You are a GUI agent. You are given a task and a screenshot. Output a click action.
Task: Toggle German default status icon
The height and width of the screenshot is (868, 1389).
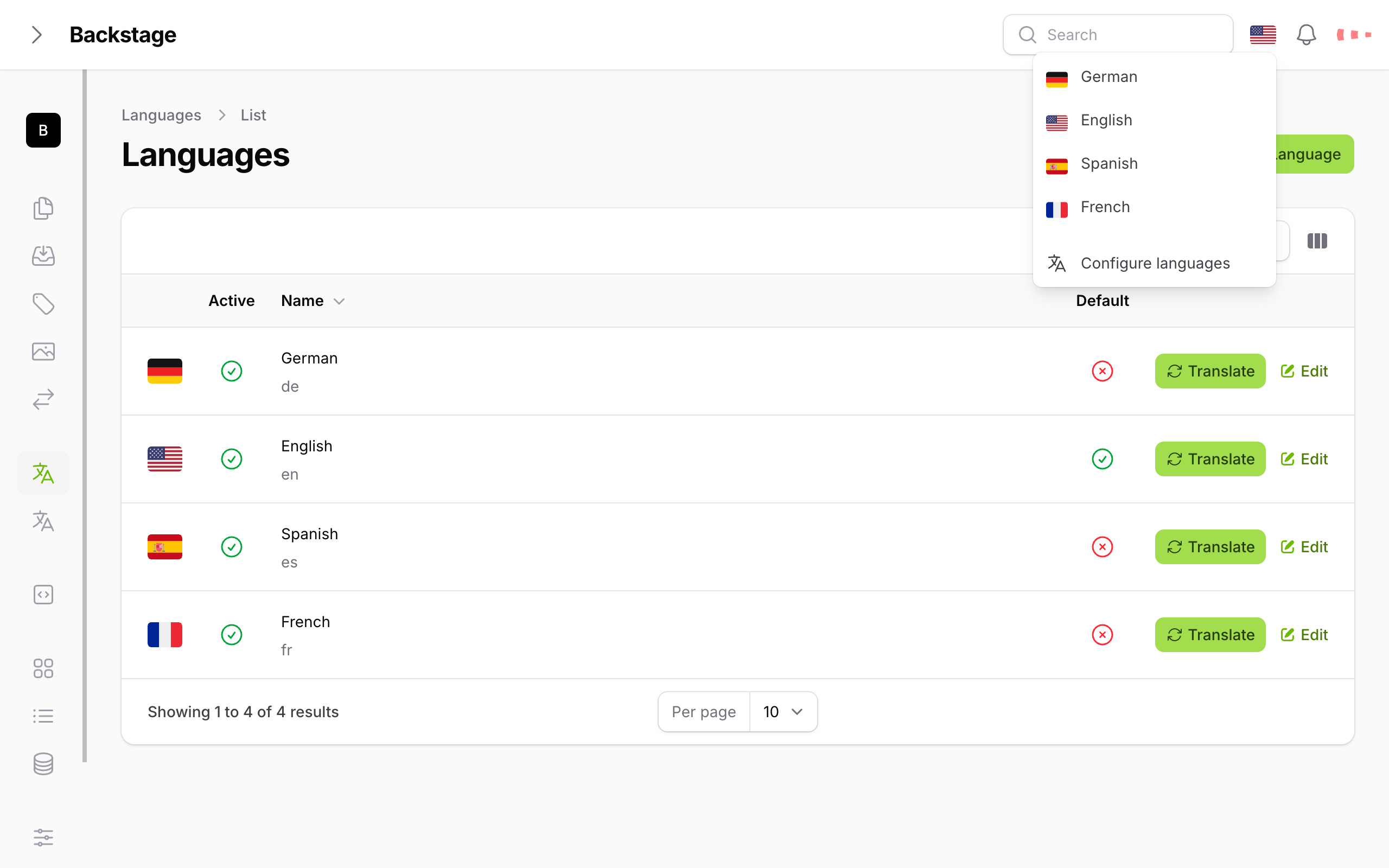click(1102, 371)
